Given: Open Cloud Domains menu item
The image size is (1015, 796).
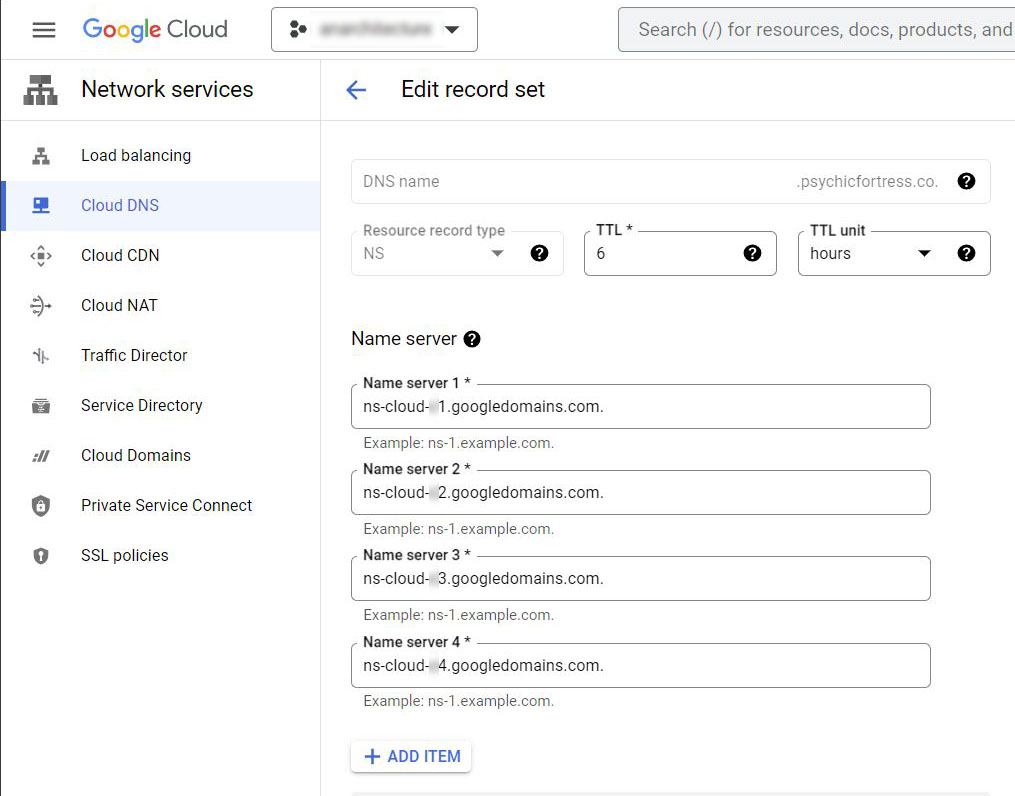Looking at the screenshot, I should click(161, 456).
